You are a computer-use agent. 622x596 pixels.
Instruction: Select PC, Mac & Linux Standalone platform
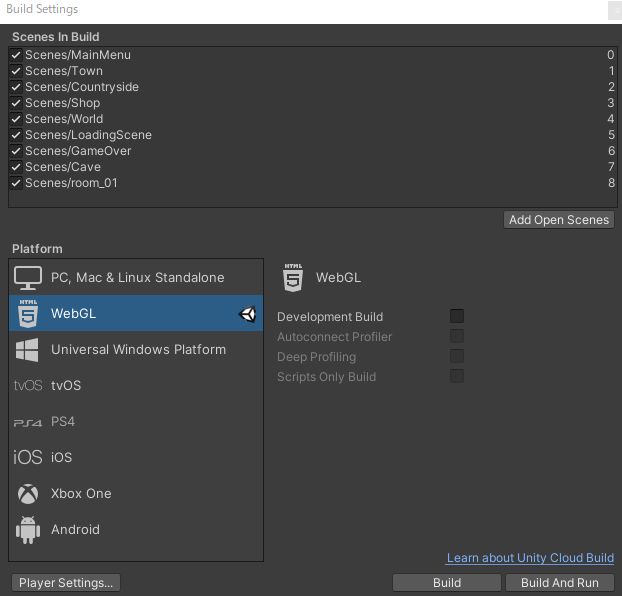tap(136, 277)
